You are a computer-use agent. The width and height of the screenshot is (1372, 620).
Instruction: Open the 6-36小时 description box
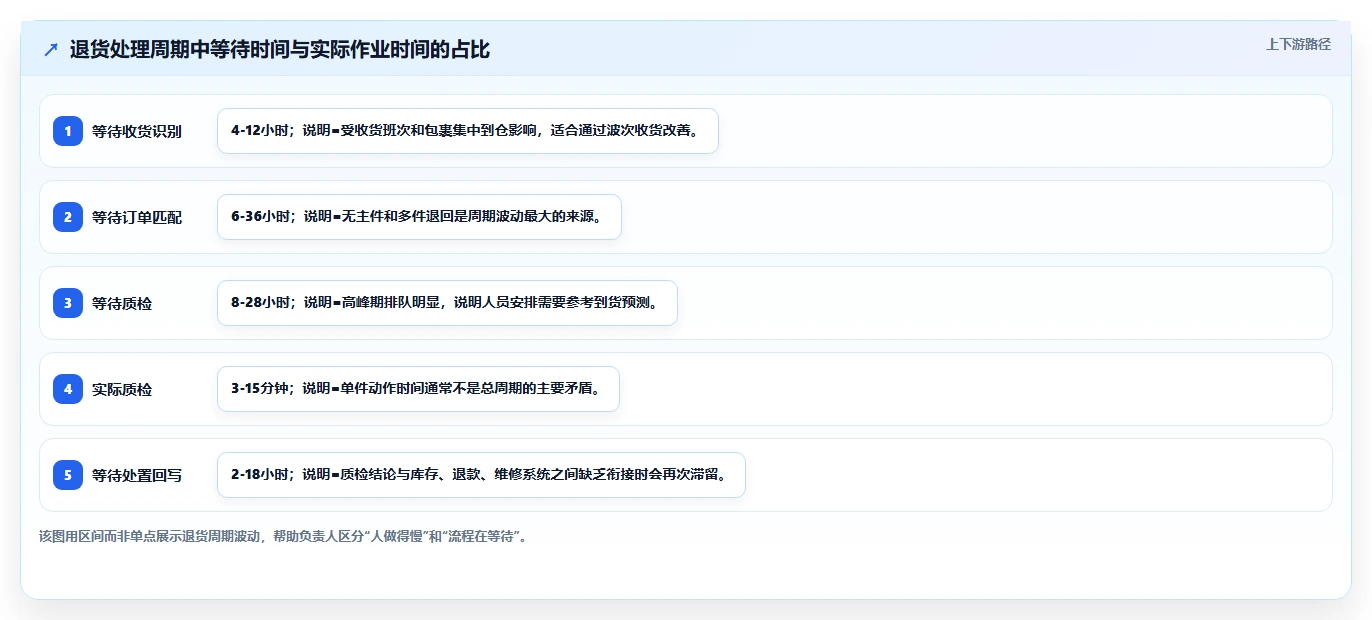(419, 217)
